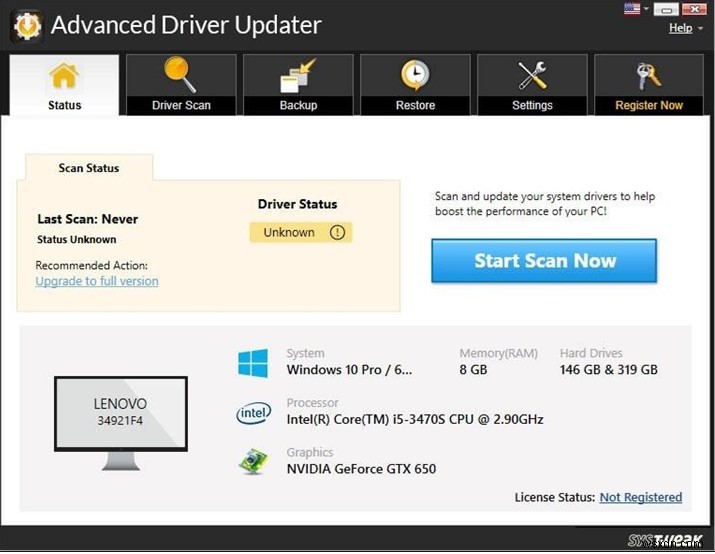
Task: Click the 'License Status:' label
Action: click(x=555, y=497)
